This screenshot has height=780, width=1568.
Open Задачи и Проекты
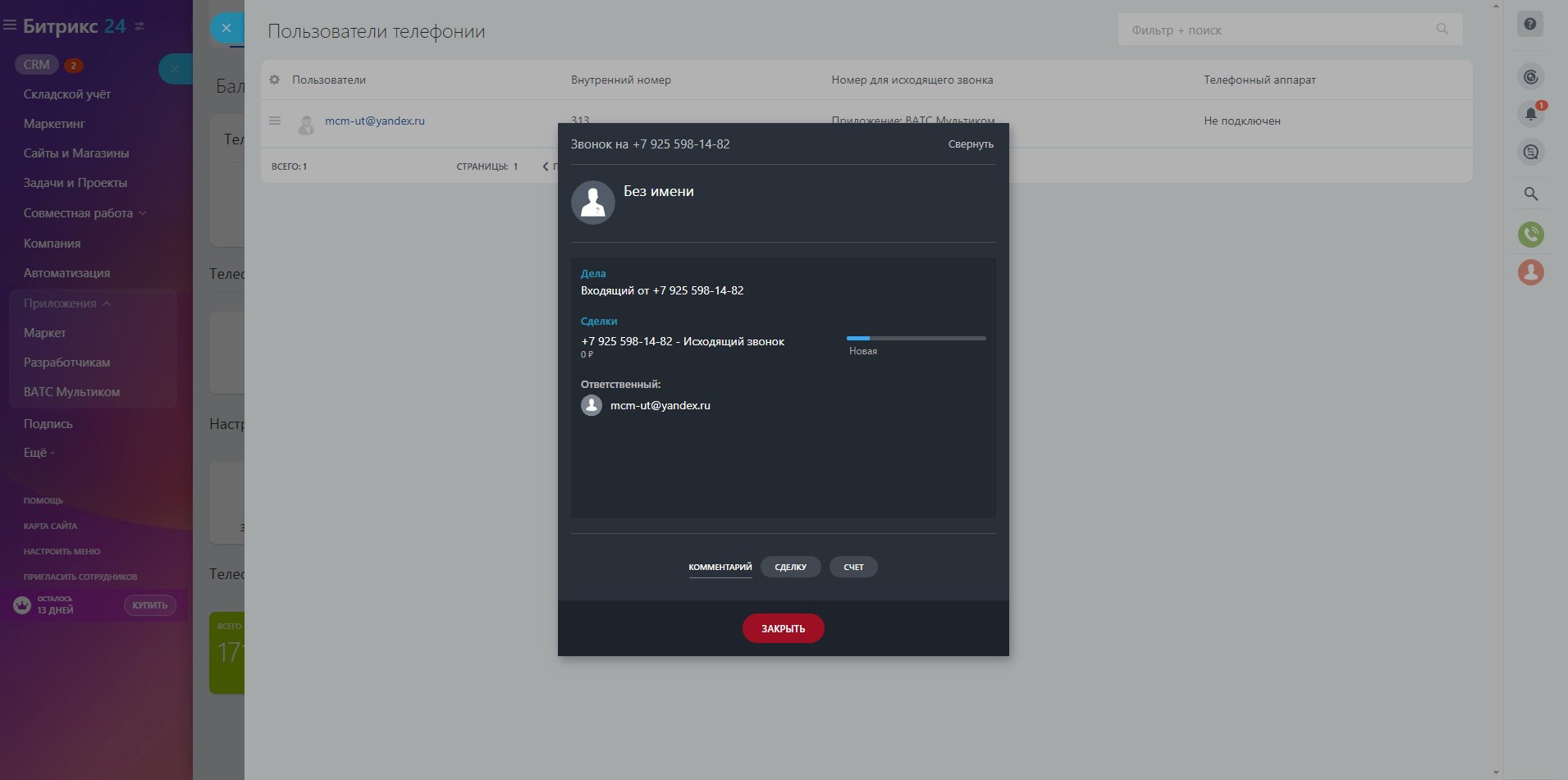75,183
